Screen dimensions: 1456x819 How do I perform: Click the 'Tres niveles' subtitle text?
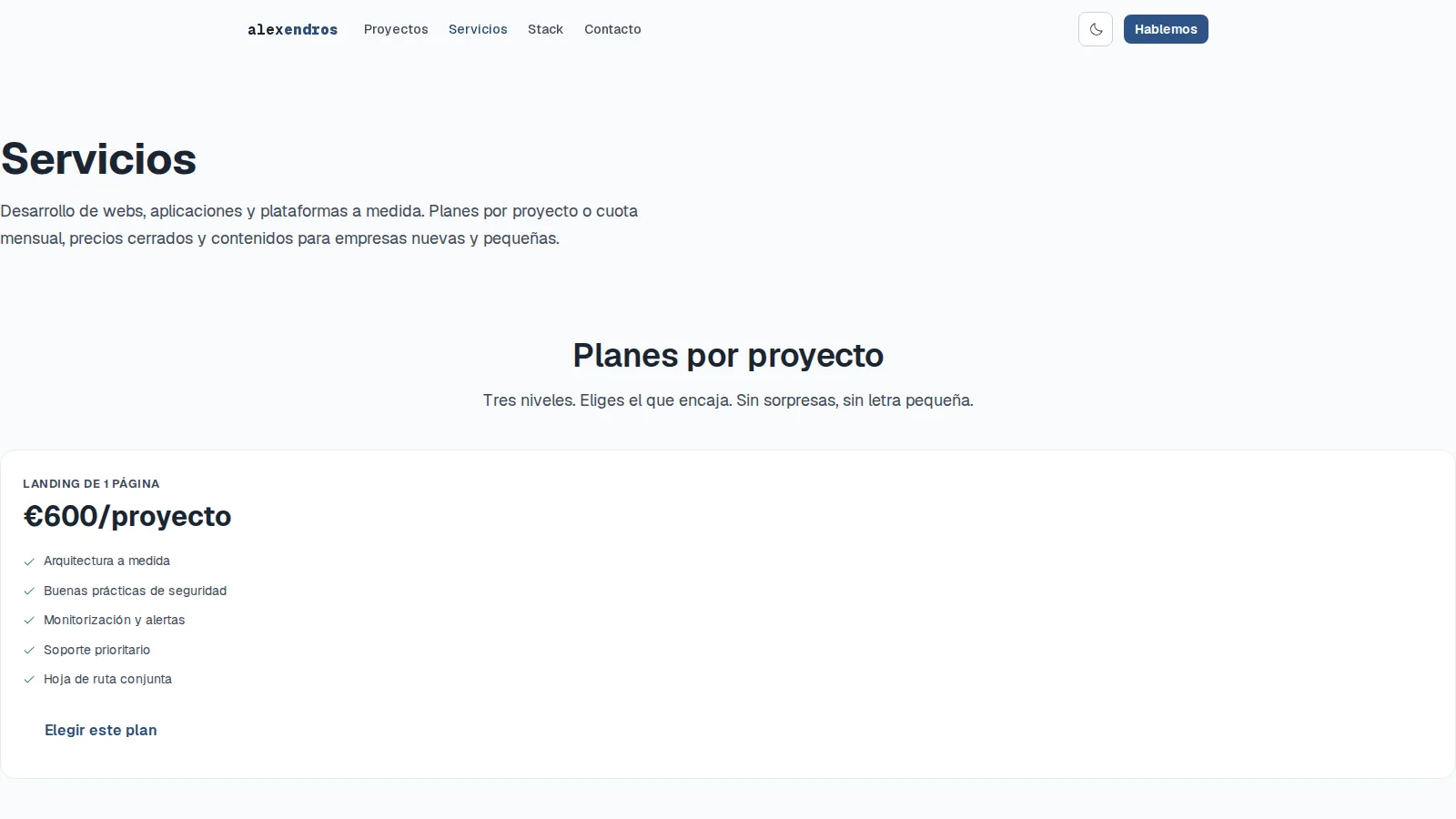coord(728,400)
